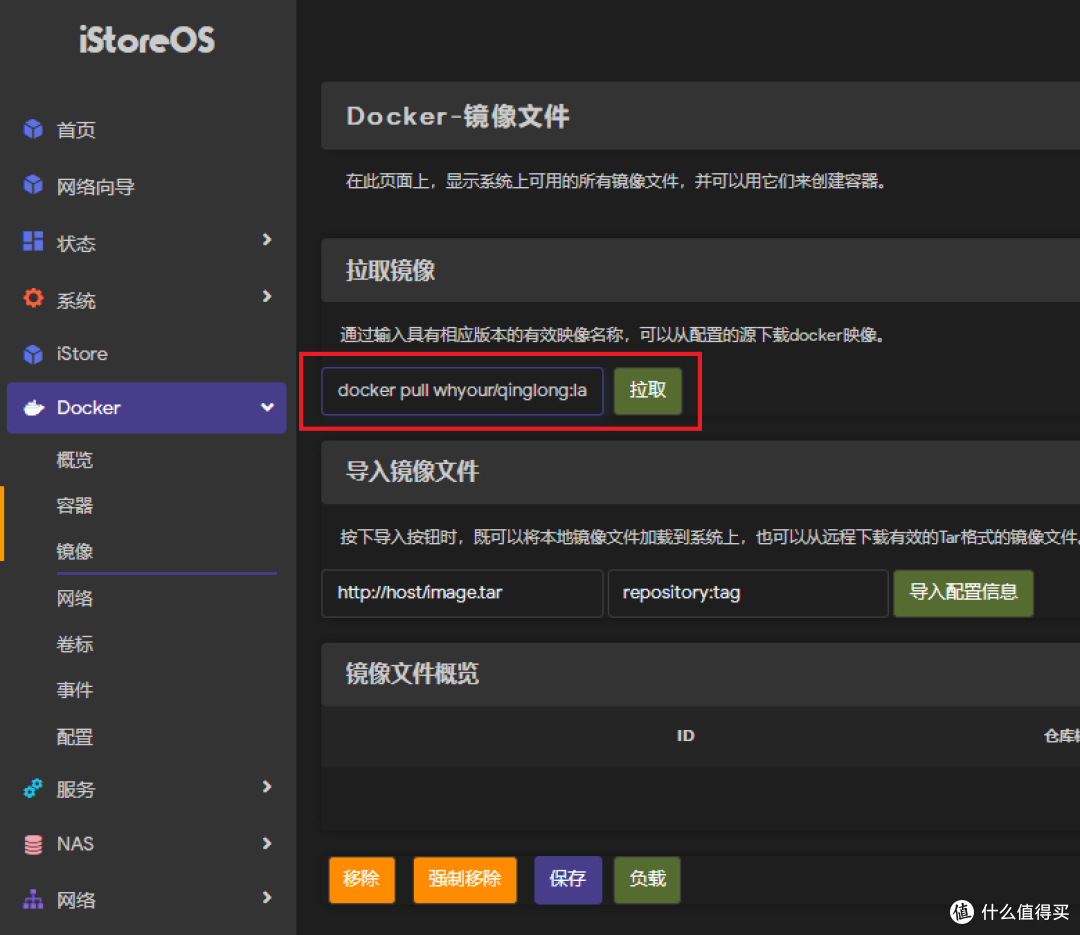Click the Docker-镜像文件 page title
Viewport: 1080px width, 935px height.
[x=458, y=116]
